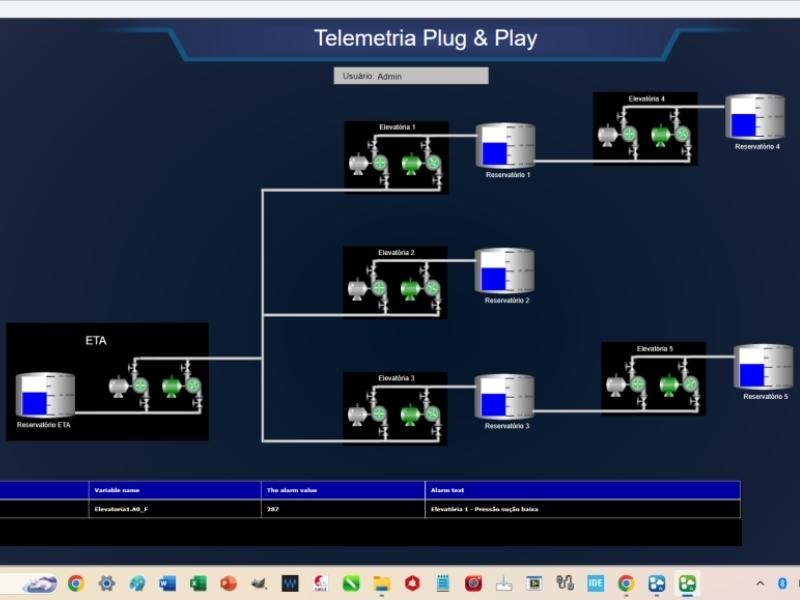Open the Reservatório 5 tank
The image size is (800, 600).
(x=763, y=367)
